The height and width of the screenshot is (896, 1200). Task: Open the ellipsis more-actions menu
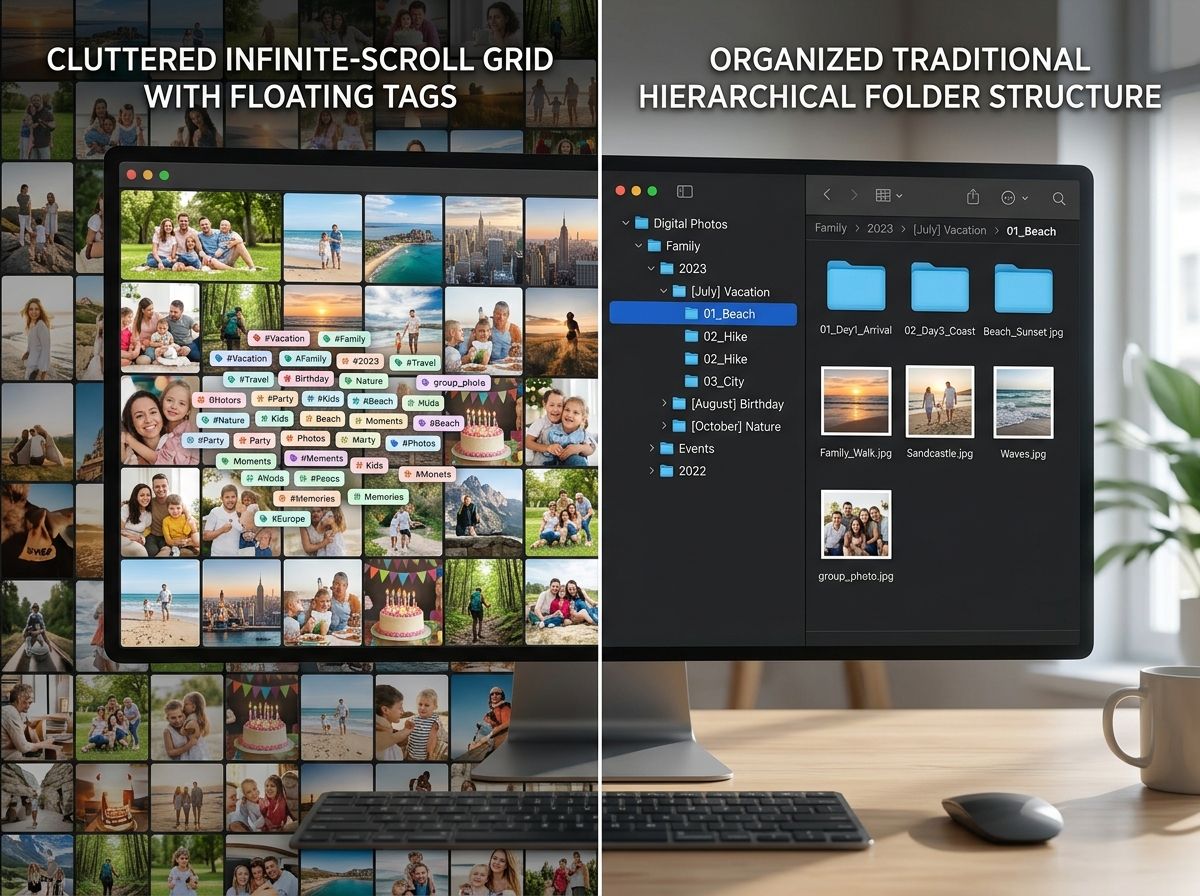(1013, 197)
